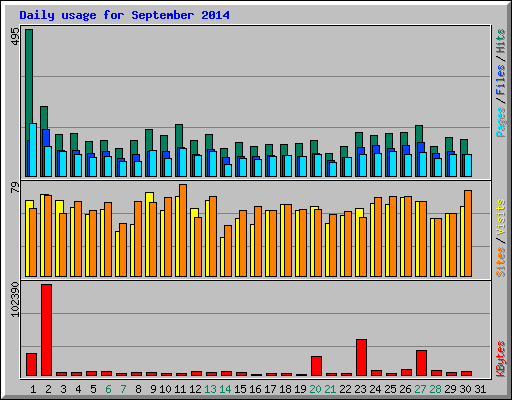Screen dimensions: 512x400
Task: Click green weekend day label 6
Action: [x=108, y=389]
